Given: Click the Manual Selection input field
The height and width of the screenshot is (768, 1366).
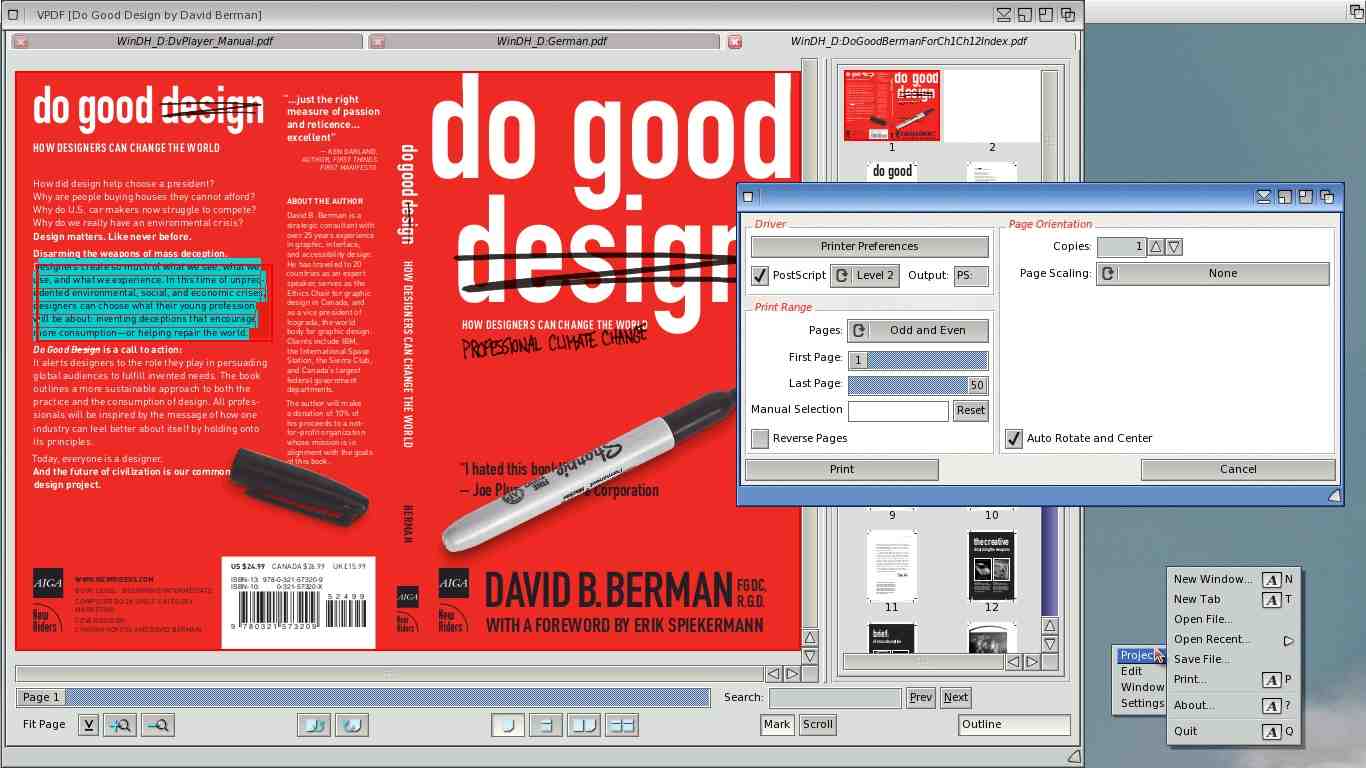Looking at the screenshot, I should click(x=898, y=410).
